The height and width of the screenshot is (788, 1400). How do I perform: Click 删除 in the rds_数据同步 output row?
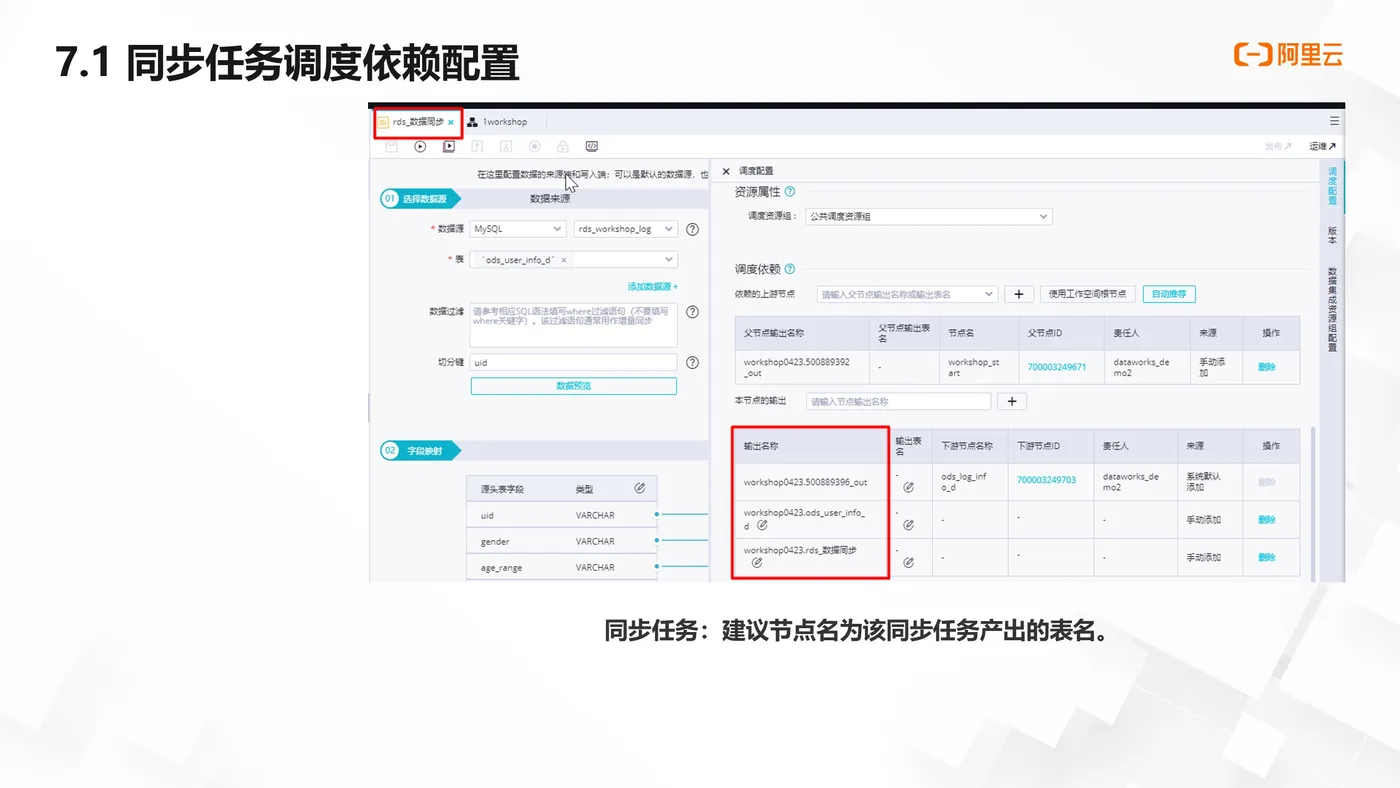click(1267, 557)
